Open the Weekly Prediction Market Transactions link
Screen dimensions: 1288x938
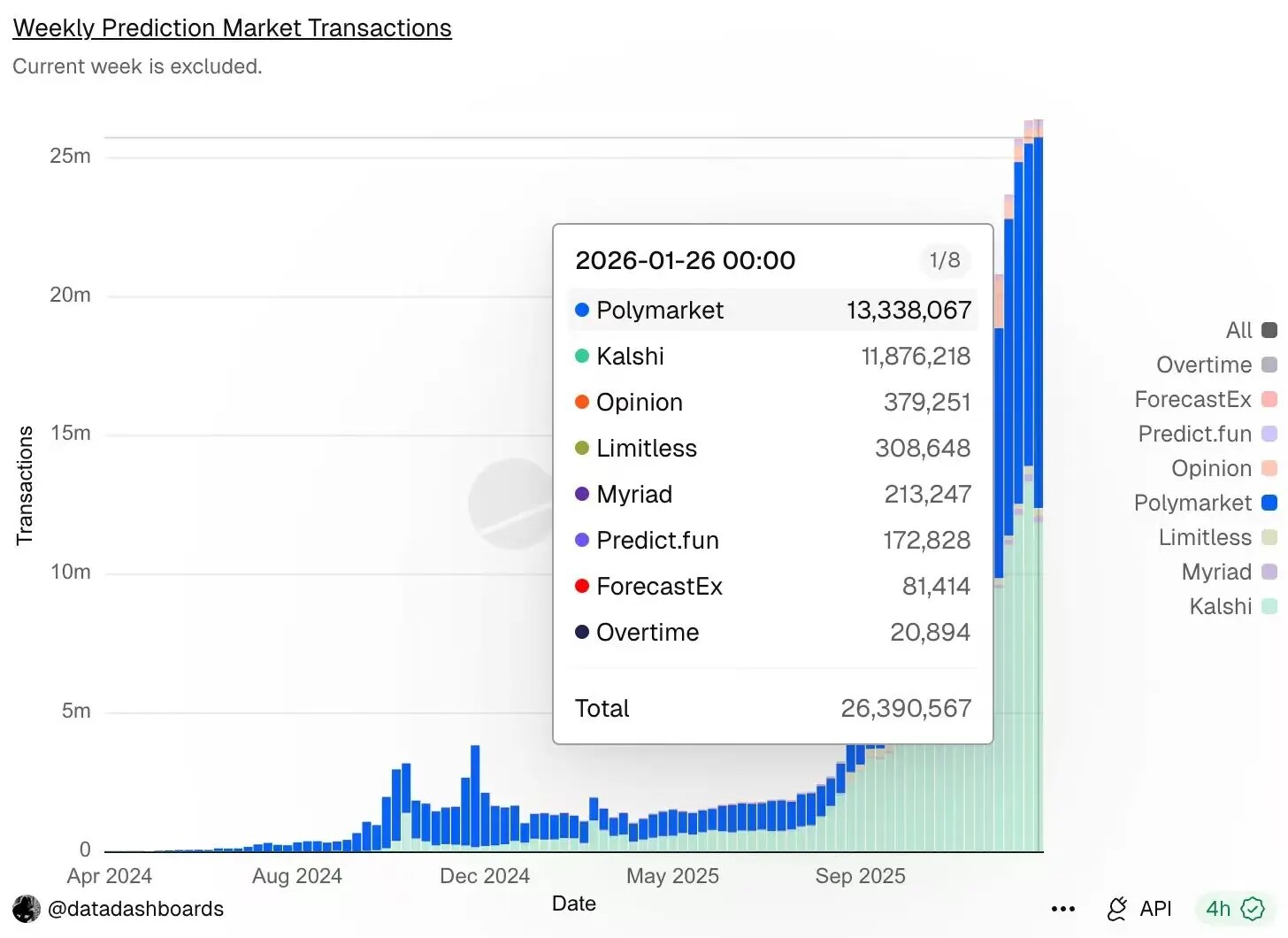coord(232,27)
